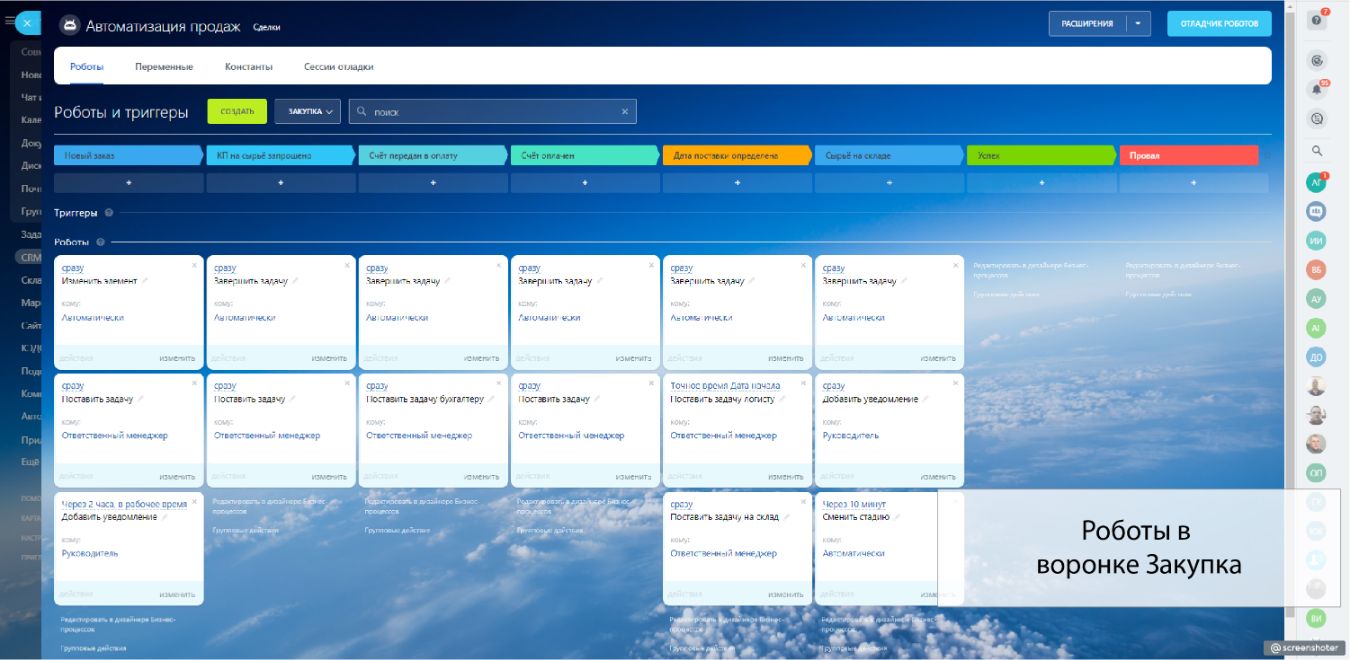Close the automation slider with the X button
Image resolution: width=1350 pixels, height=660 pixels.
(27, 23)
